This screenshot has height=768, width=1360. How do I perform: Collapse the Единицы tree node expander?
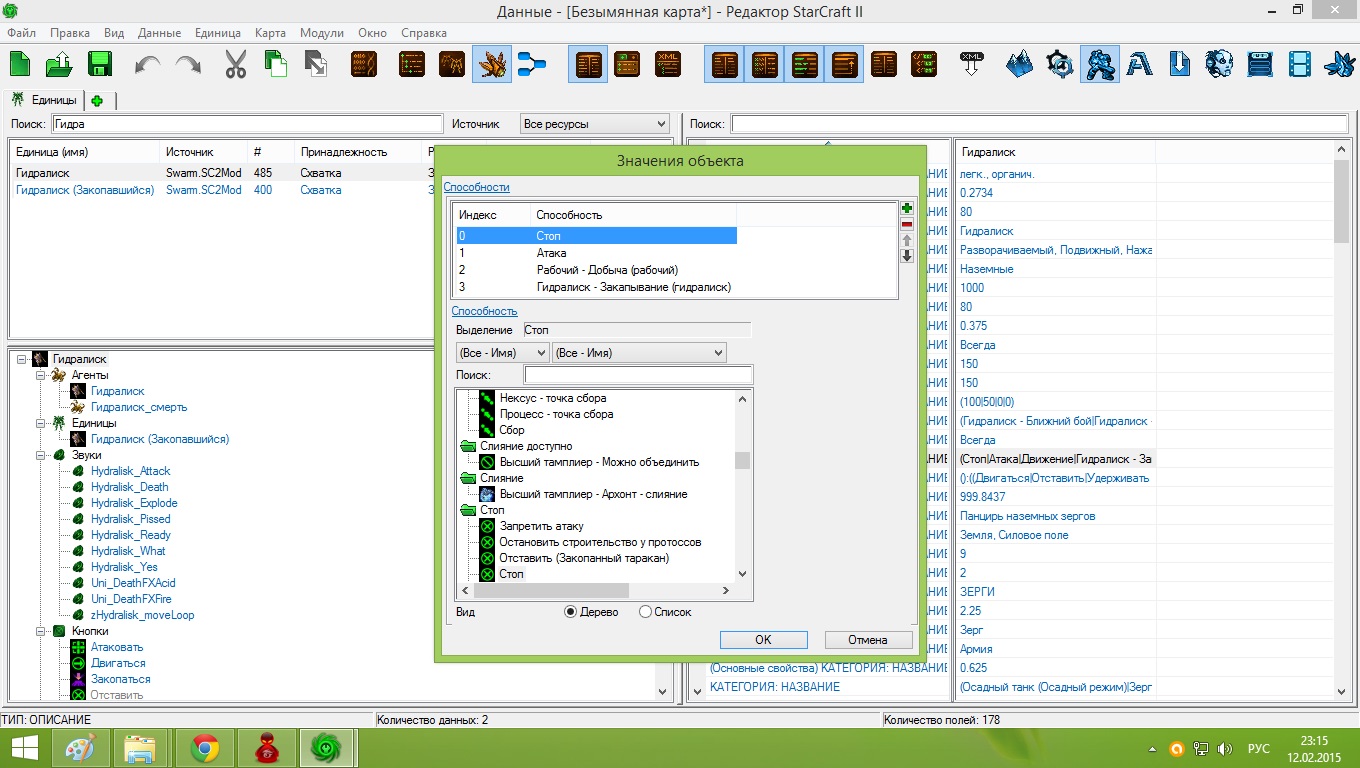point(39,423)
